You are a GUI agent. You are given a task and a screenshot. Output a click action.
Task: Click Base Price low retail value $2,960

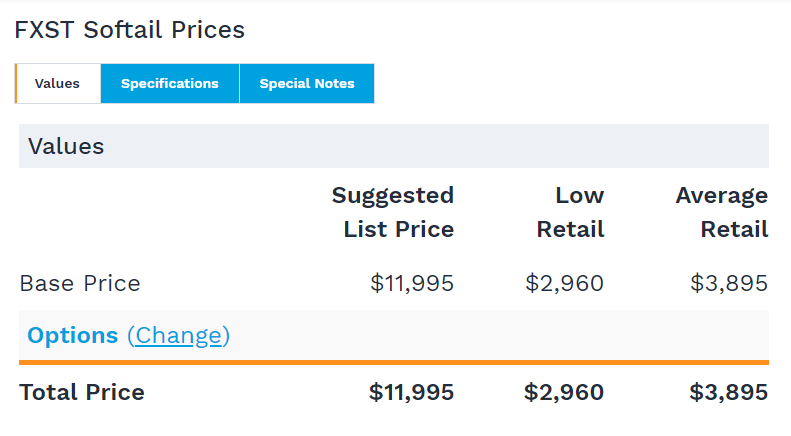pos(564,284)
